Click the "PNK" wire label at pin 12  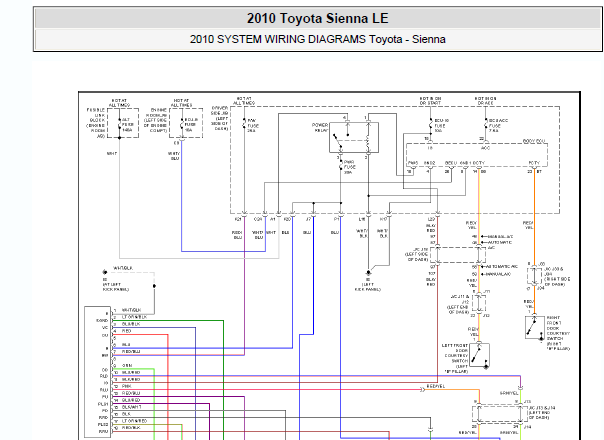[126, 386]
